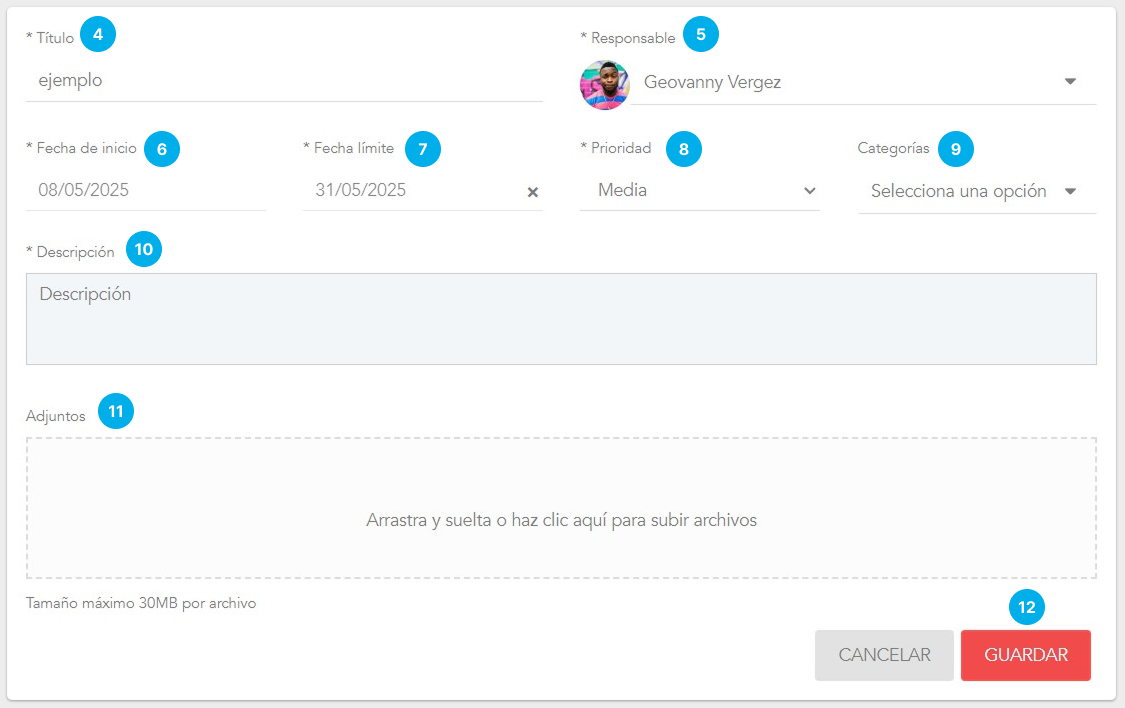The height and width of the screenshot is (708, 1125).
Task: Click badge 9 next to Categorías
Action: [956, 149]
